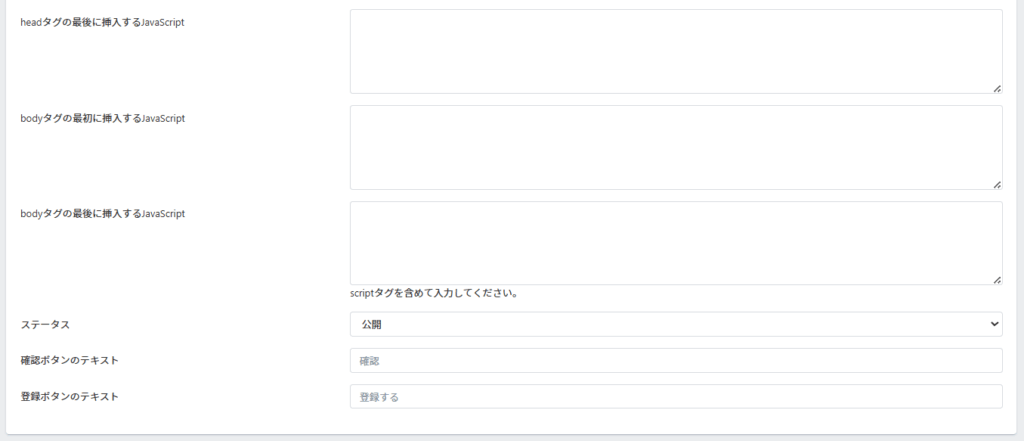This screenshot has width=1024, height=441.
Task: Click the scriptタグを含めて入力してください help text
Action: pyautogui.click(x=433, y=294)
